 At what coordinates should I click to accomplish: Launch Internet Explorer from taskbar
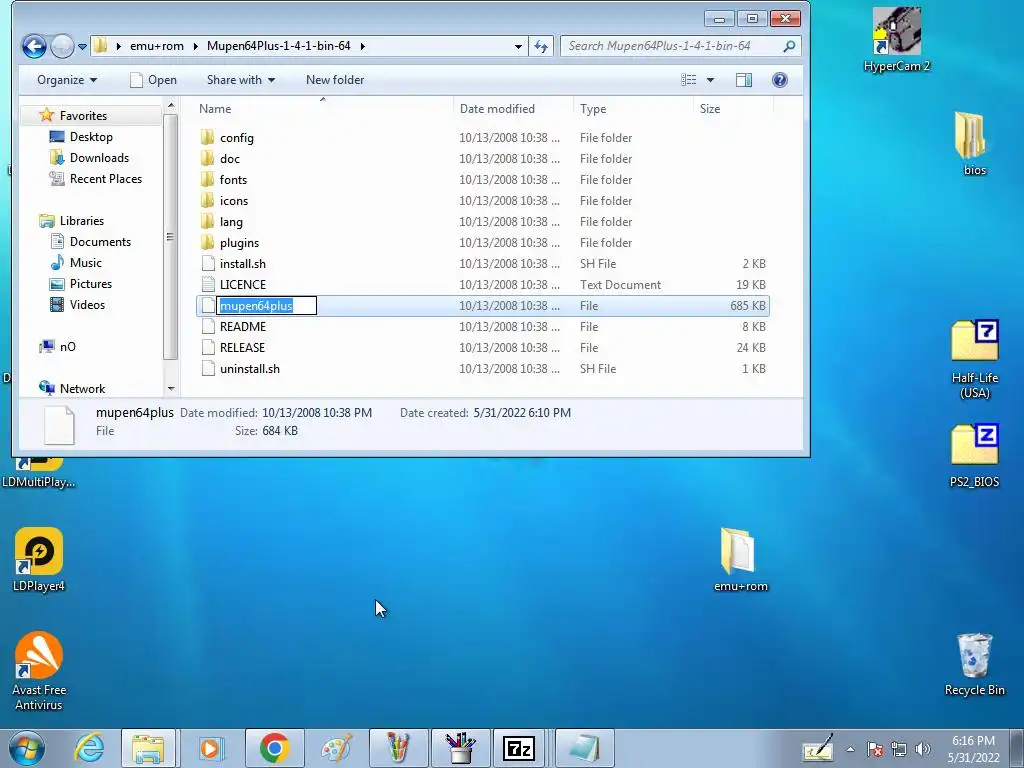point(89,748)
